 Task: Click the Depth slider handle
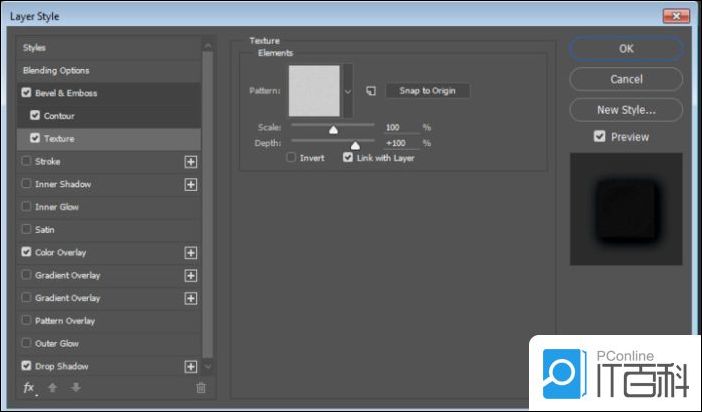coord(355,146)
